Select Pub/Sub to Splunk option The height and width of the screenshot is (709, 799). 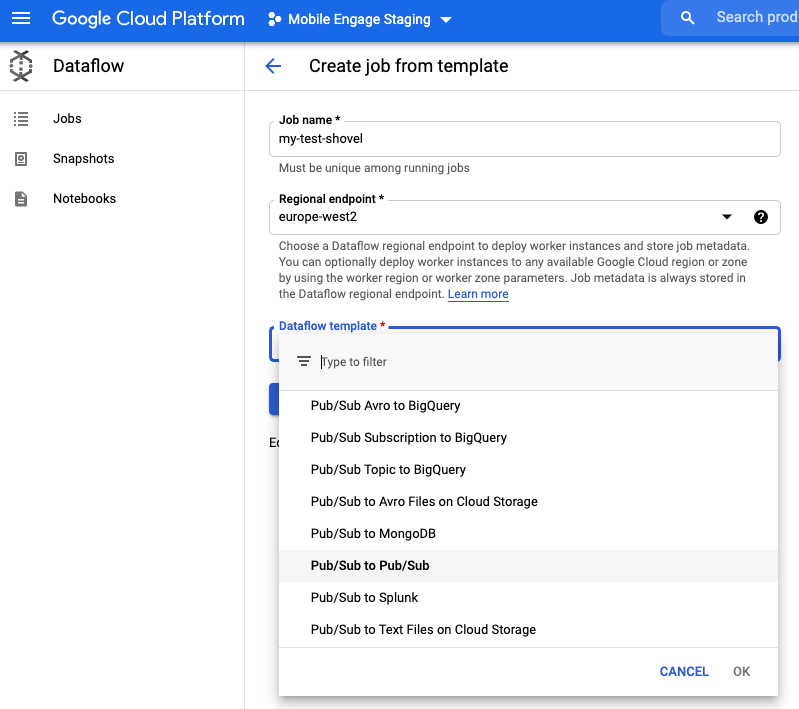point(364,598)
